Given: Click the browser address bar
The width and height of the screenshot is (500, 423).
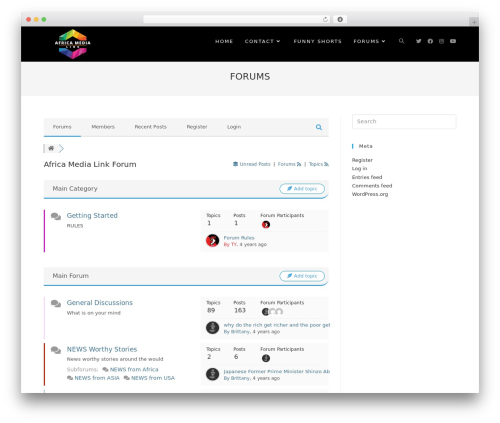Looking at the screenshot, I should point(236,19).
